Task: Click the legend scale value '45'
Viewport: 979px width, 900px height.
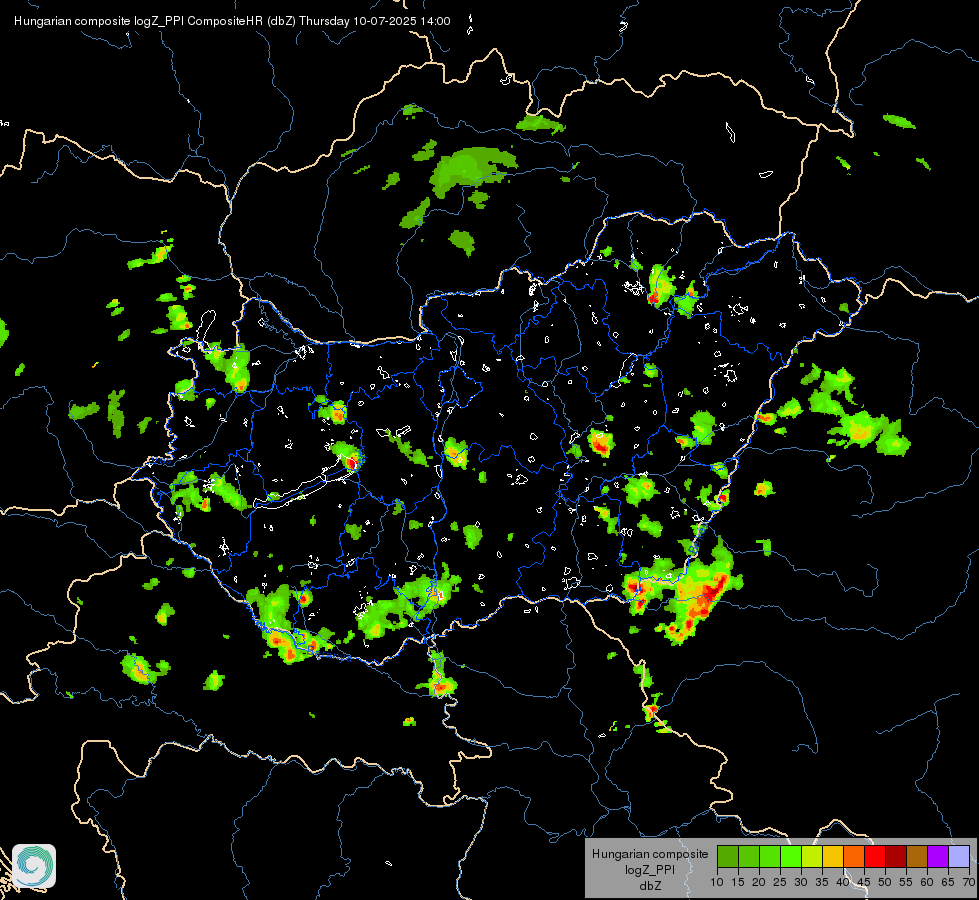Action: 864,883
